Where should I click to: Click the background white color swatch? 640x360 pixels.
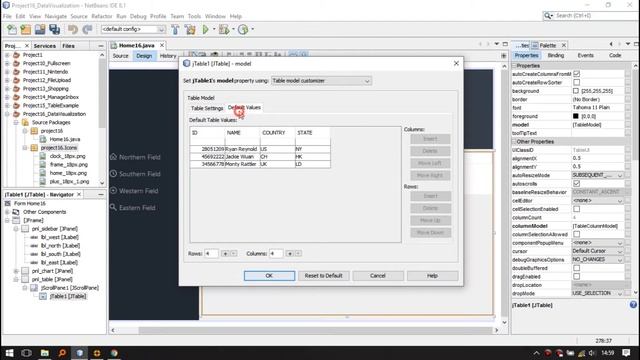tap(576, 91)
